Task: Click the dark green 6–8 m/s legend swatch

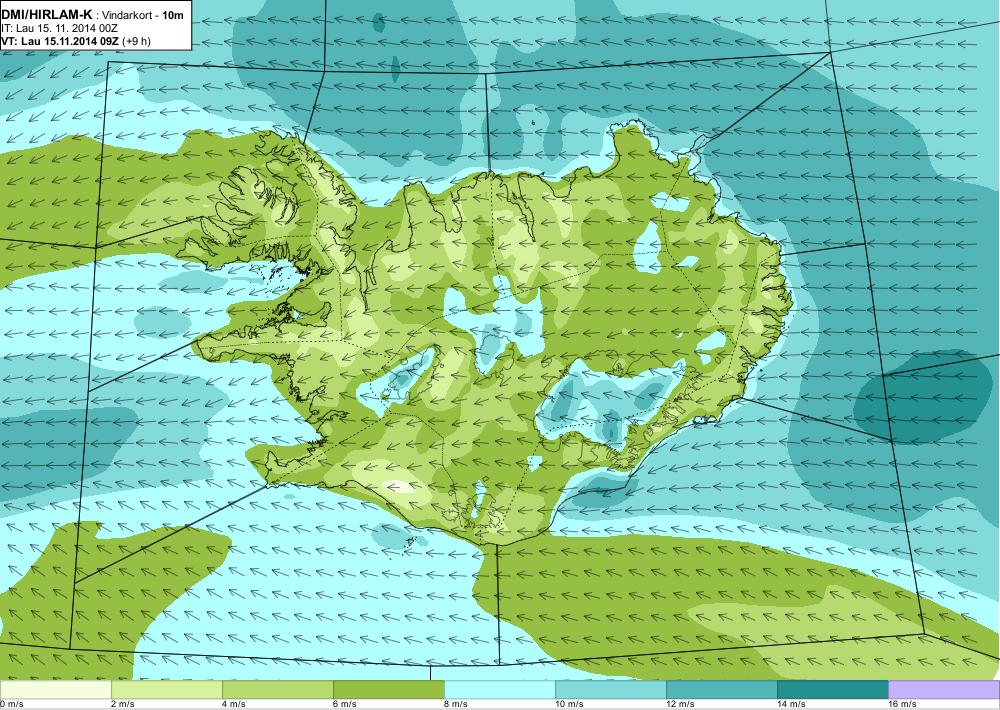Action: tap(388, 690)
